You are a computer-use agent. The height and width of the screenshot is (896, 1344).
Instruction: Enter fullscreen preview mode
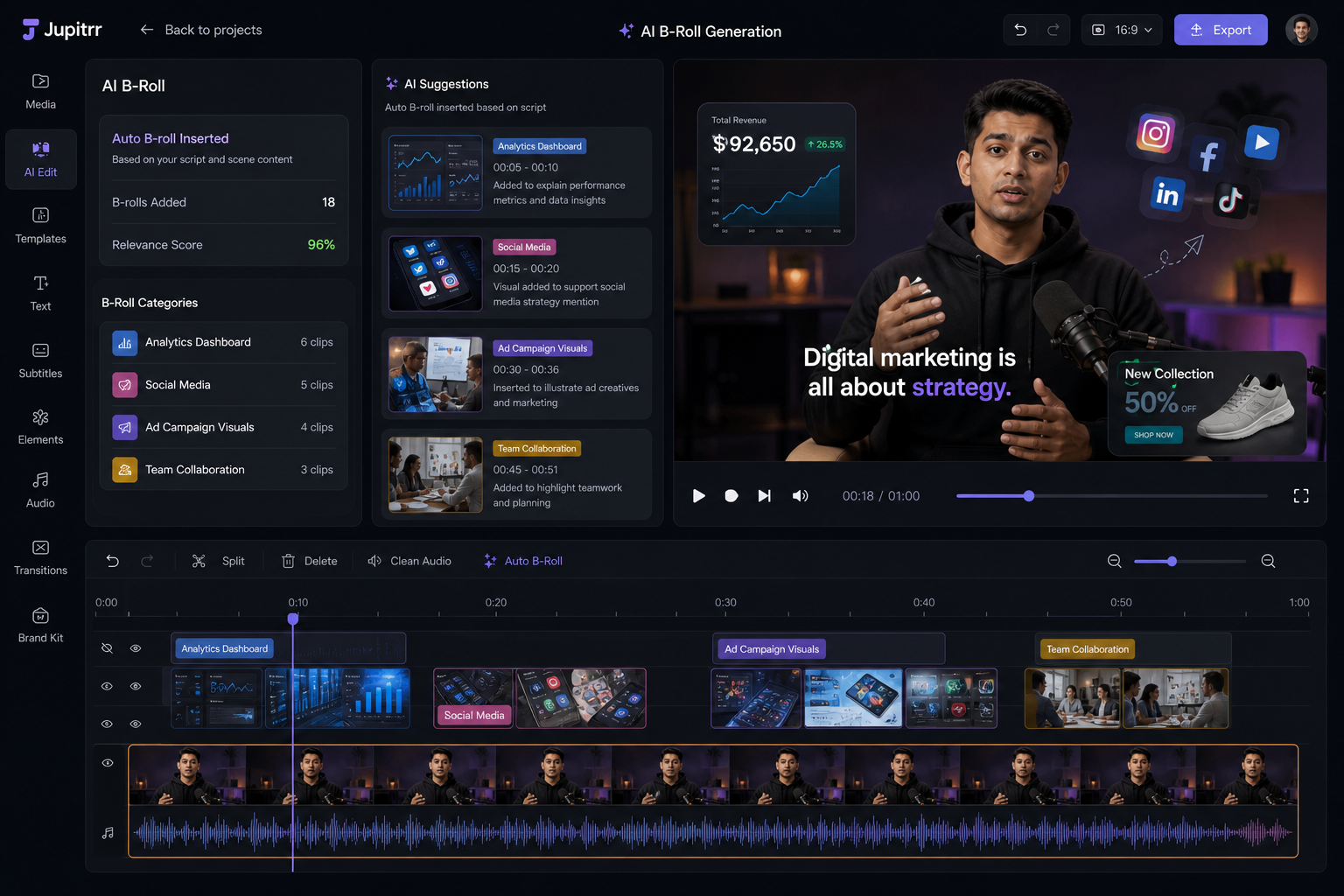(x=1301, y=496)
